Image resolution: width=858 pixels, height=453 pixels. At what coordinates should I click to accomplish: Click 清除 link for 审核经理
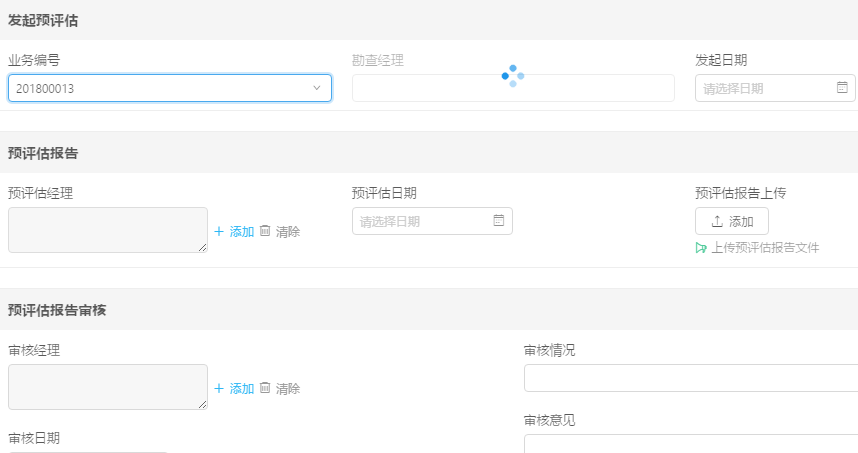tap(288, 388)
